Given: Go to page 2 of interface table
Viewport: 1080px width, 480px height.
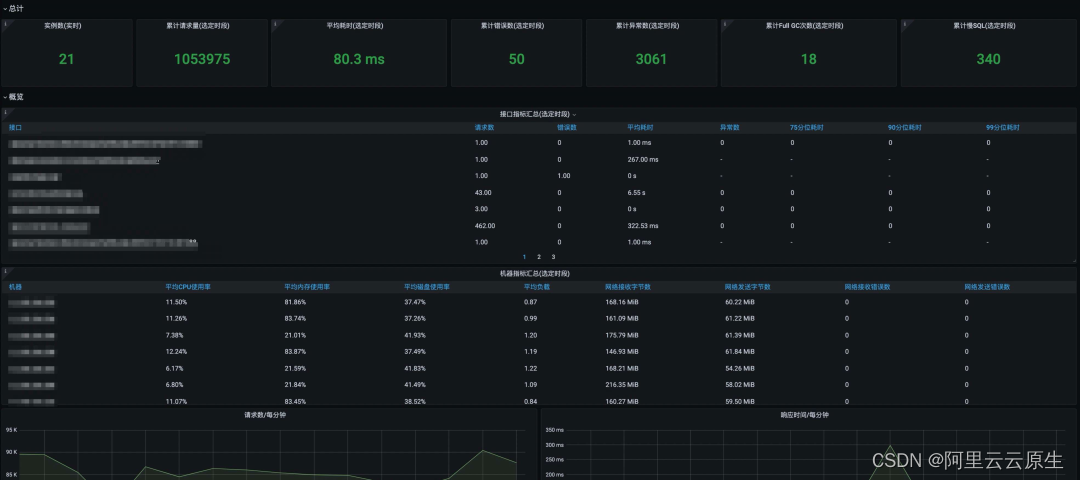Looking at the screenshot, I should [x=539, y=257].
